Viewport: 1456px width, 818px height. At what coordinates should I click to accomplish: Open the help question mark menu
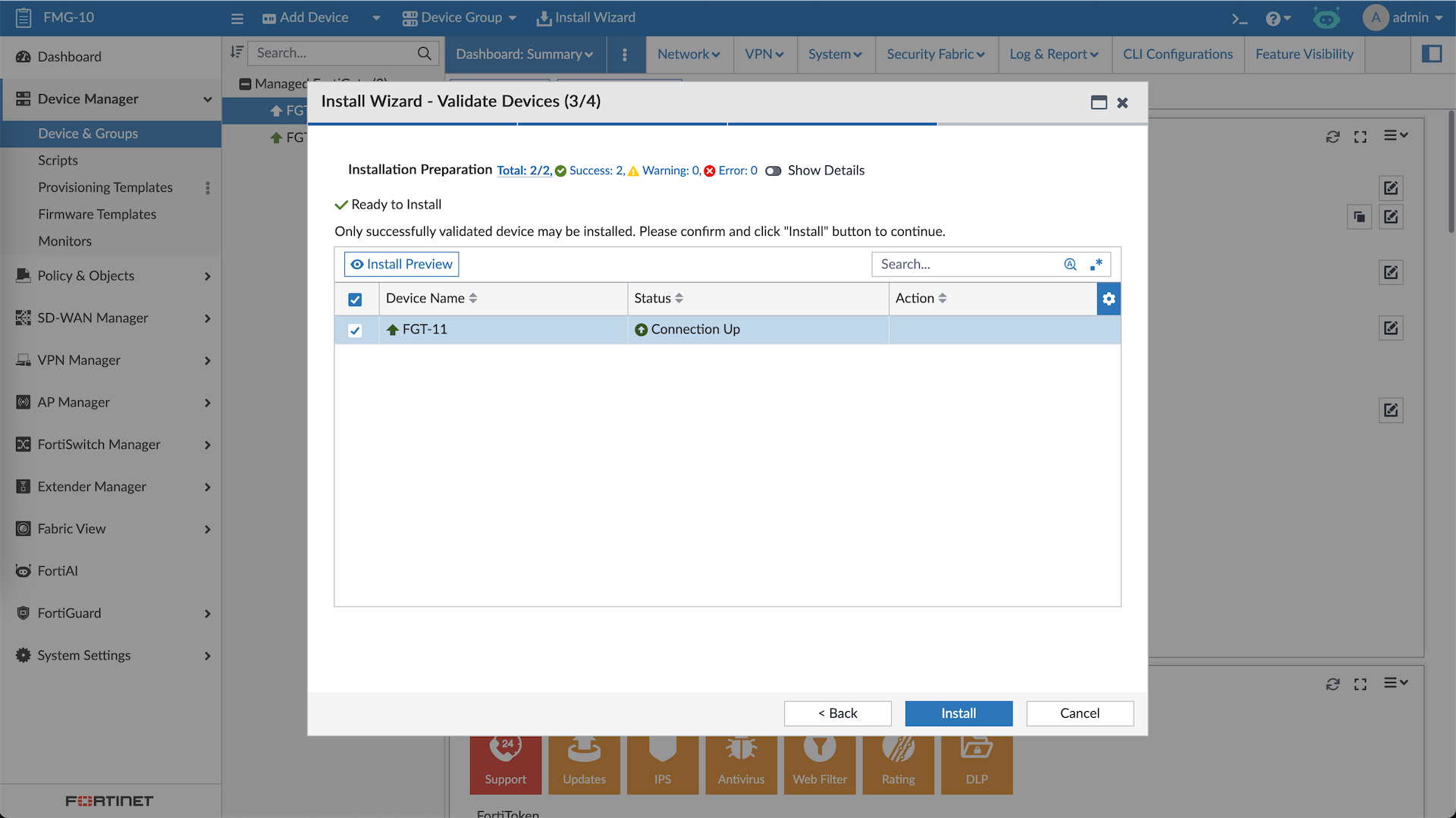[1277, 18]
